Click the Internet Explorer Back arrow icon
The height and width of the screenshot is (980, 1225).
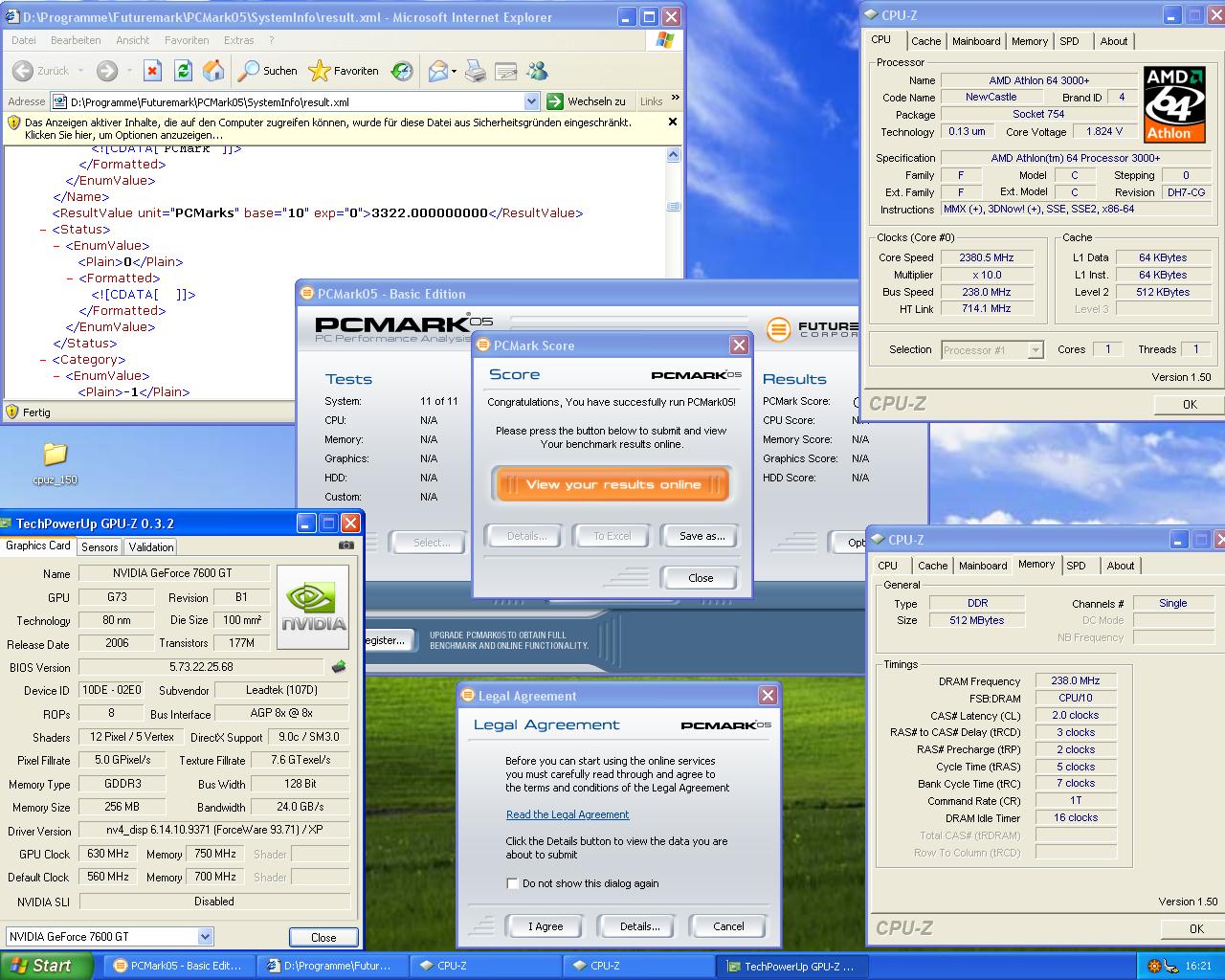click(x=23, y=71)
